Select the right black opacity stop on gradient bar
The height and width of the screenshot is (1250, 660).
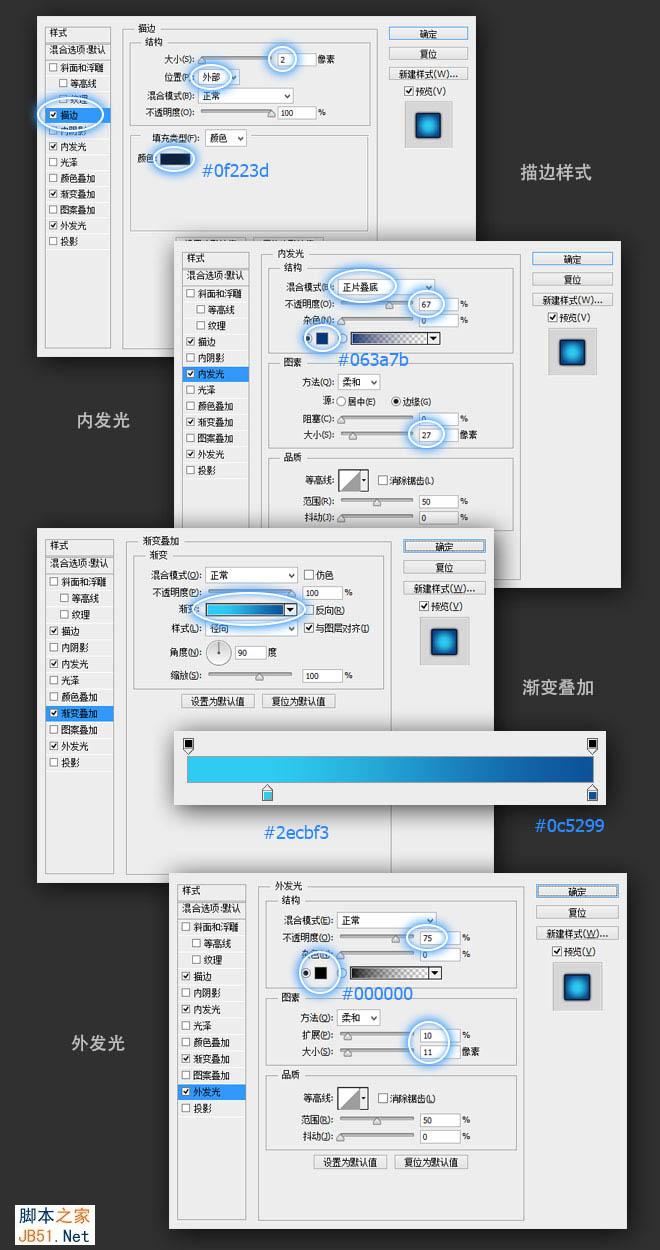592,745
